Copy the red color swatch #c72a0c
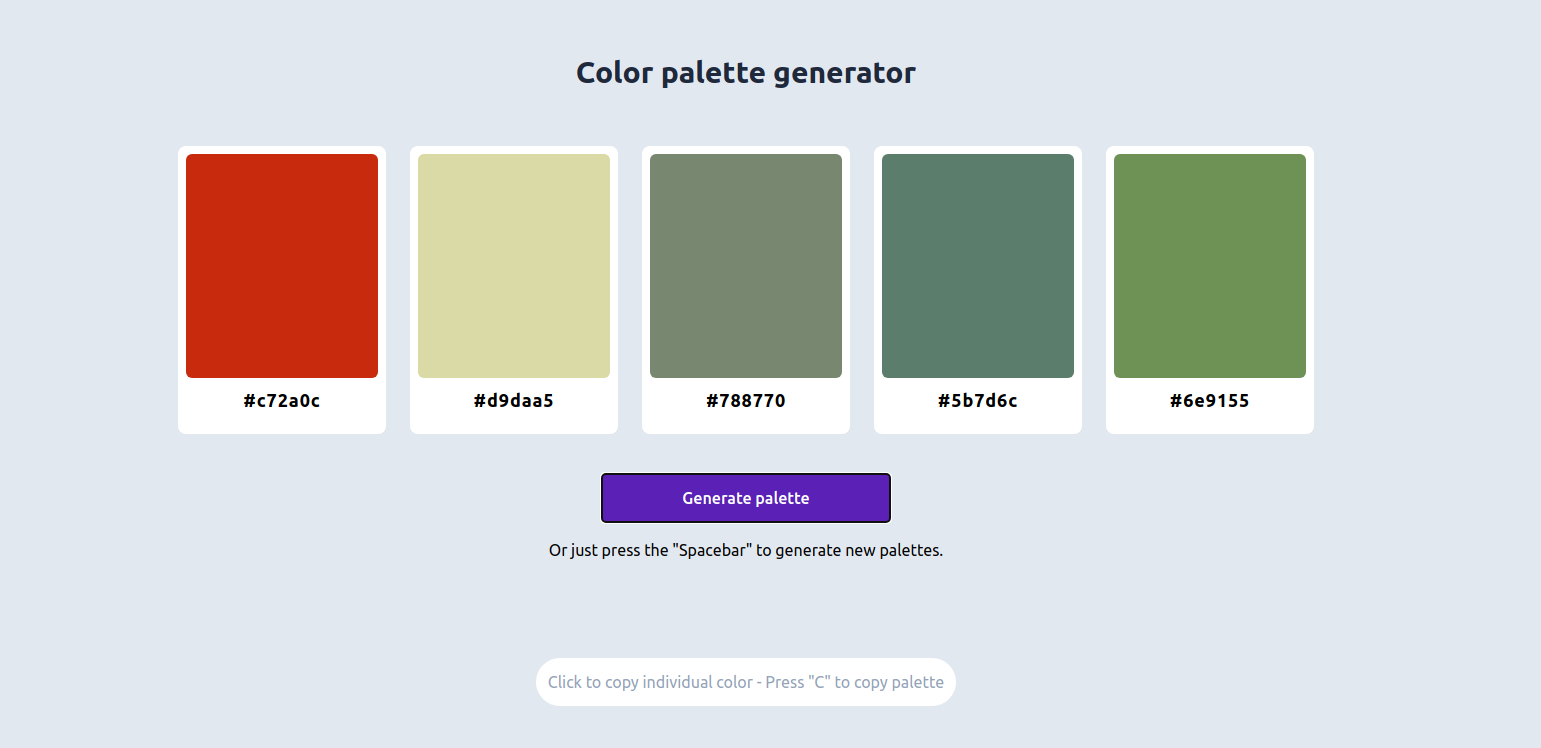This screenshot has width=1541, height=748. (281, 265)
